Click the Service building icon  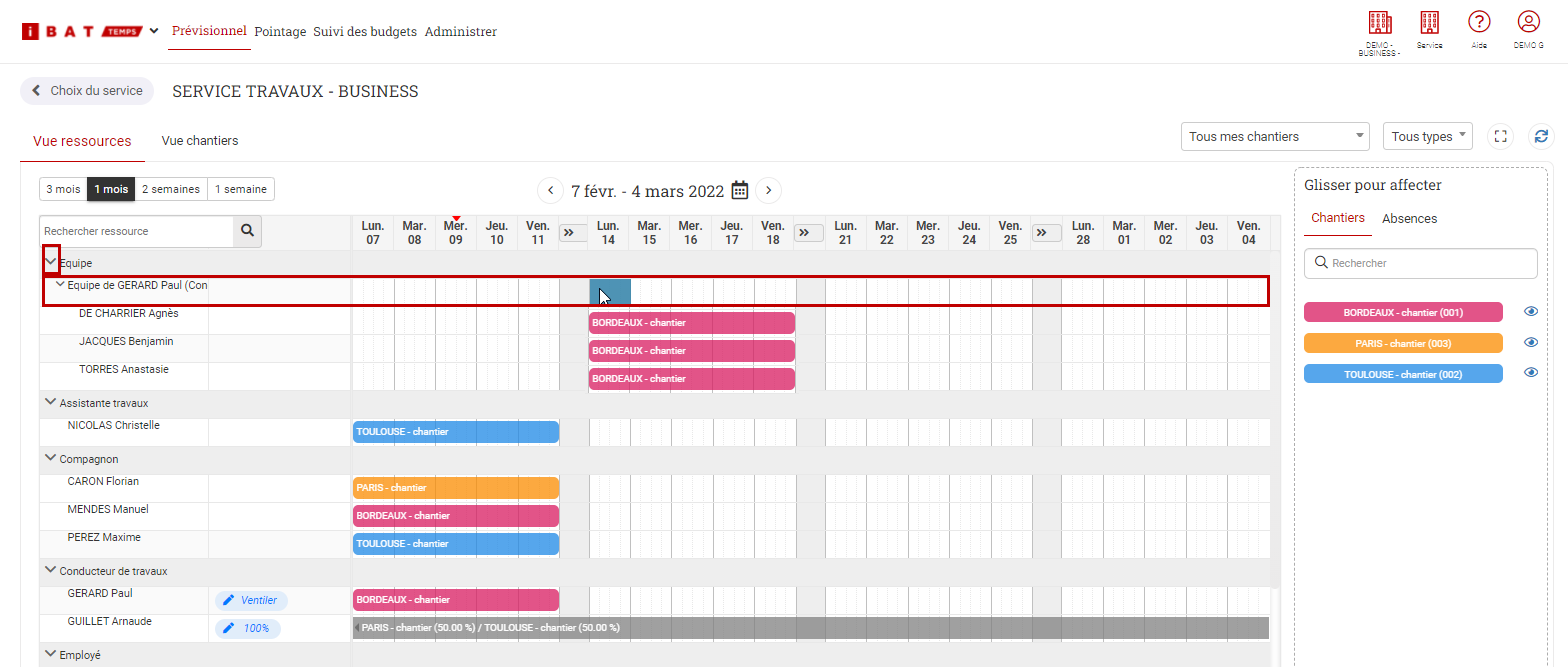click(x=1429, y=23)
